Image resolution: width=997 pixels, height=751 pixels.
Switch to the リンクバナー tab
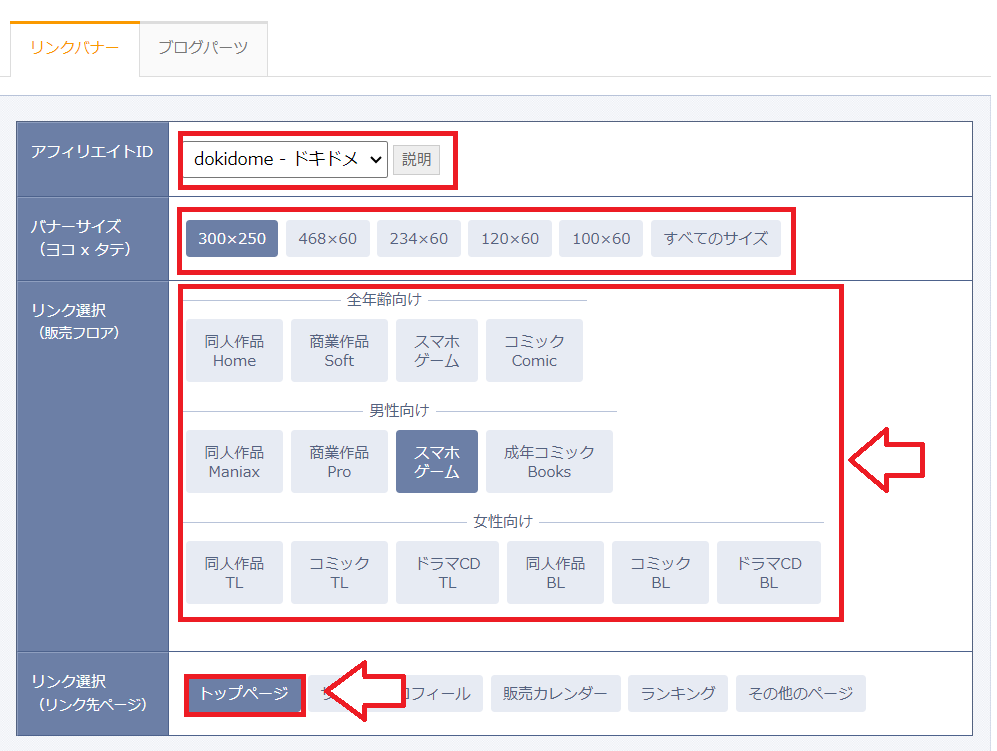pos(75,48)
